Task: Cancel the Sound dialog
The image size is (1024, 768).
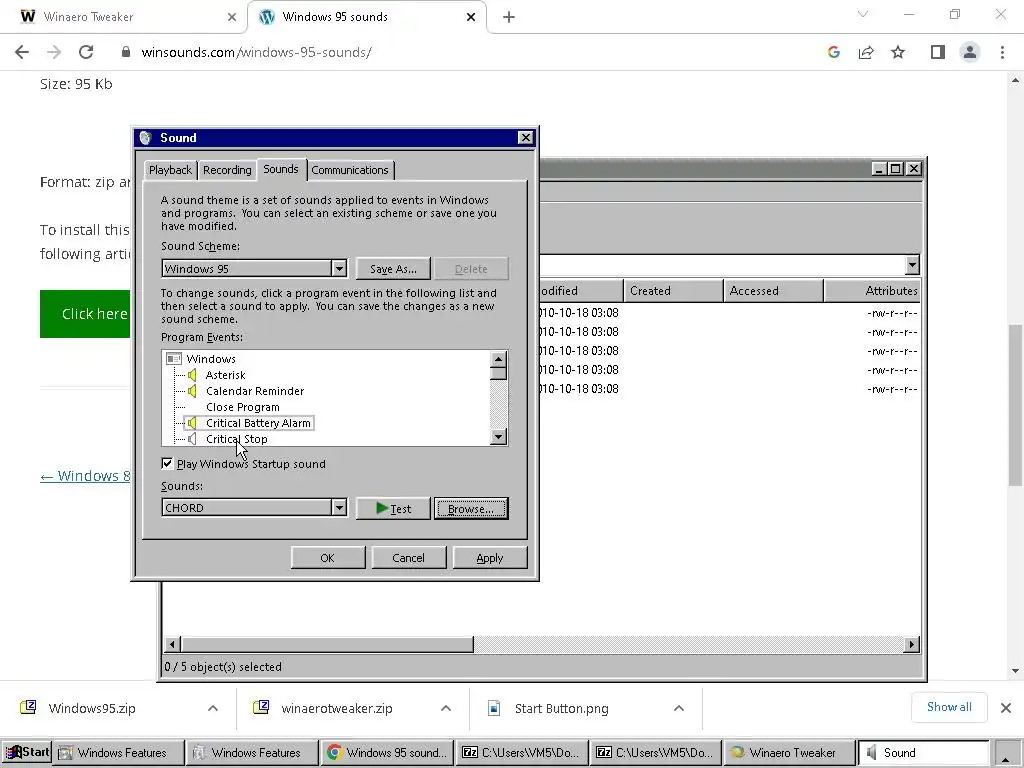Action: (409, 558)
